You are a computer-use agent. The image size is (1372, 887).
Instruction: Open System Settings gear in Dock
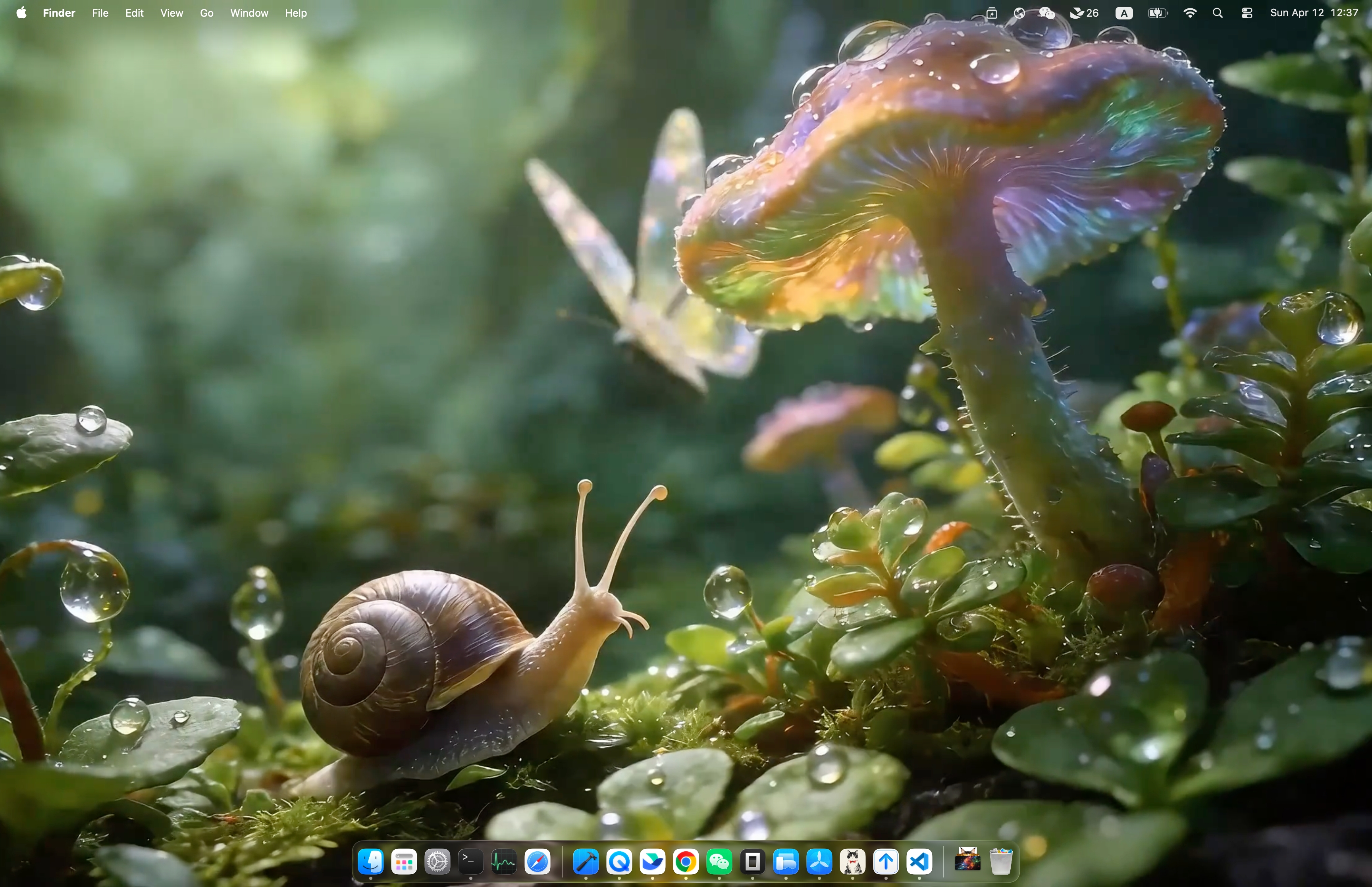tap(437, 862)
